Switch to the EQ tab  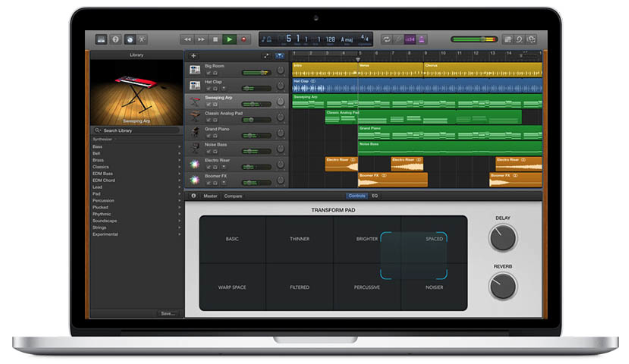[375, 196]
